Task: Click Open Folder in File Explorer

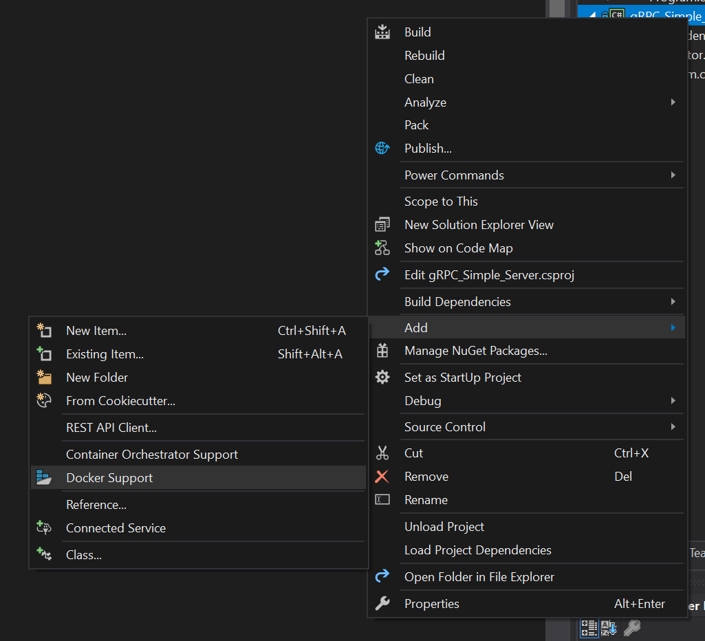Action: click(x=478, y=577)
